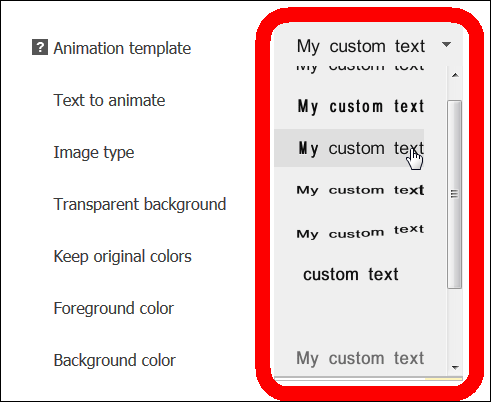Click the selected template text in combo box
Image resolution: width=491 pixels, height=402 pixels.
point(361,46)
